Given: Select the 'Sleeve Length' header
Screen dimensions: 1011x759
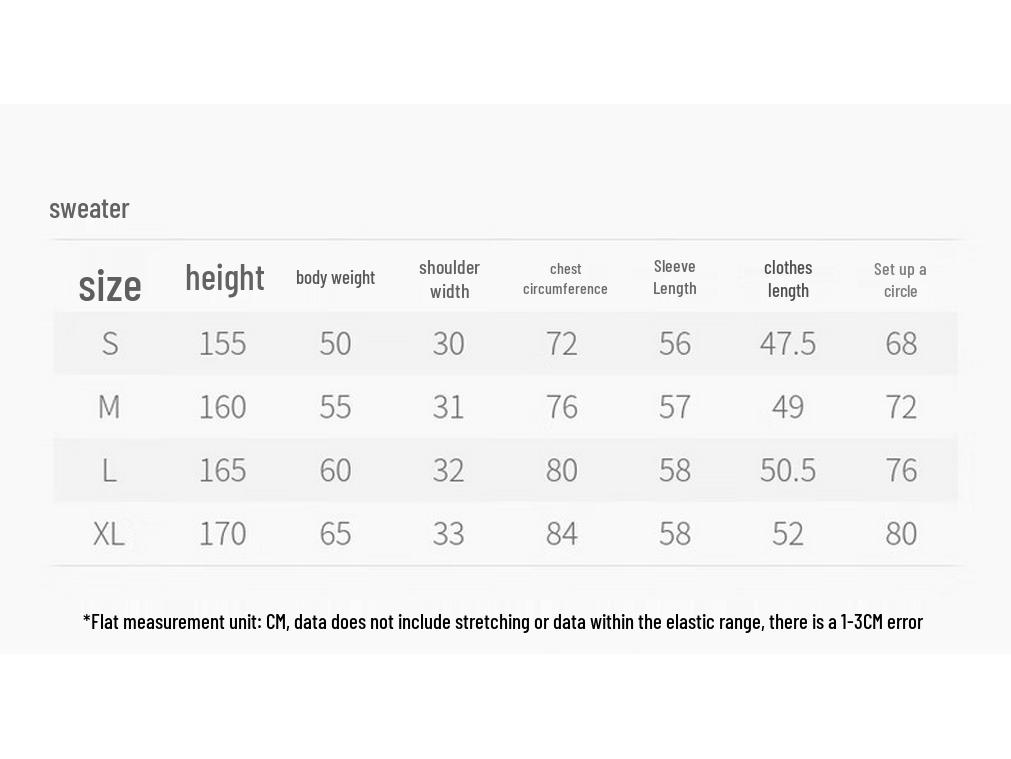Looking at the screenshot, I should point(674,277).
